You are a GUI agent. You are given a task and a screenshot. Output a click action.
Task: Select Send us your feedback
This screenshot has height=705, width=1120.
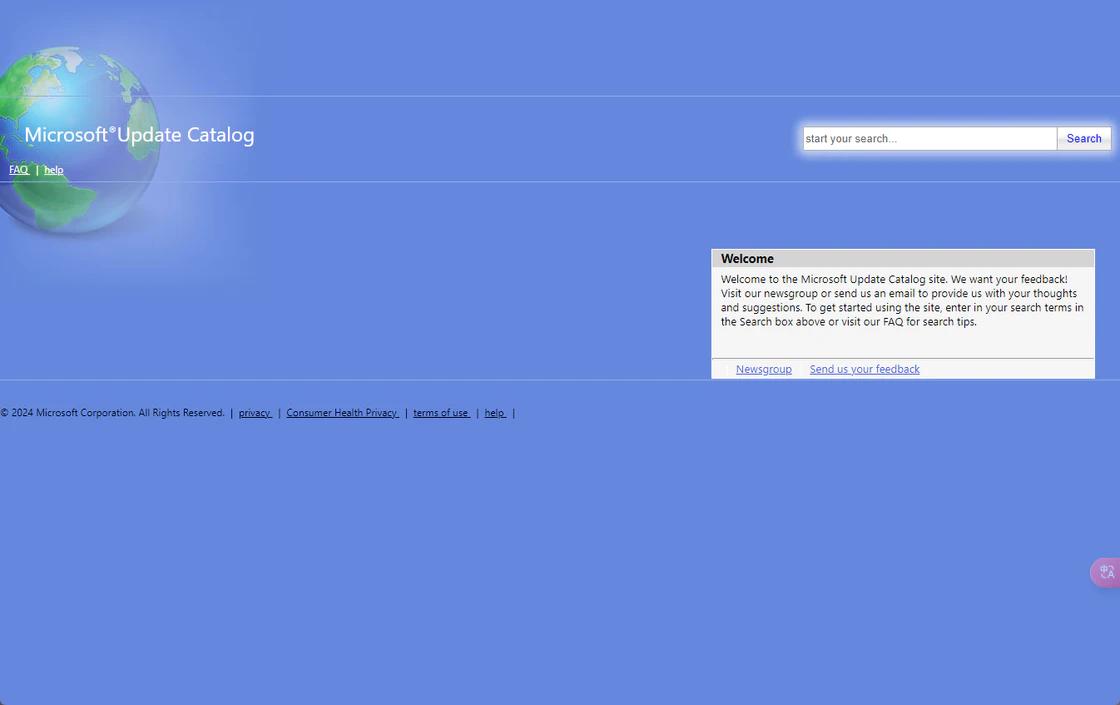[864, 368]
